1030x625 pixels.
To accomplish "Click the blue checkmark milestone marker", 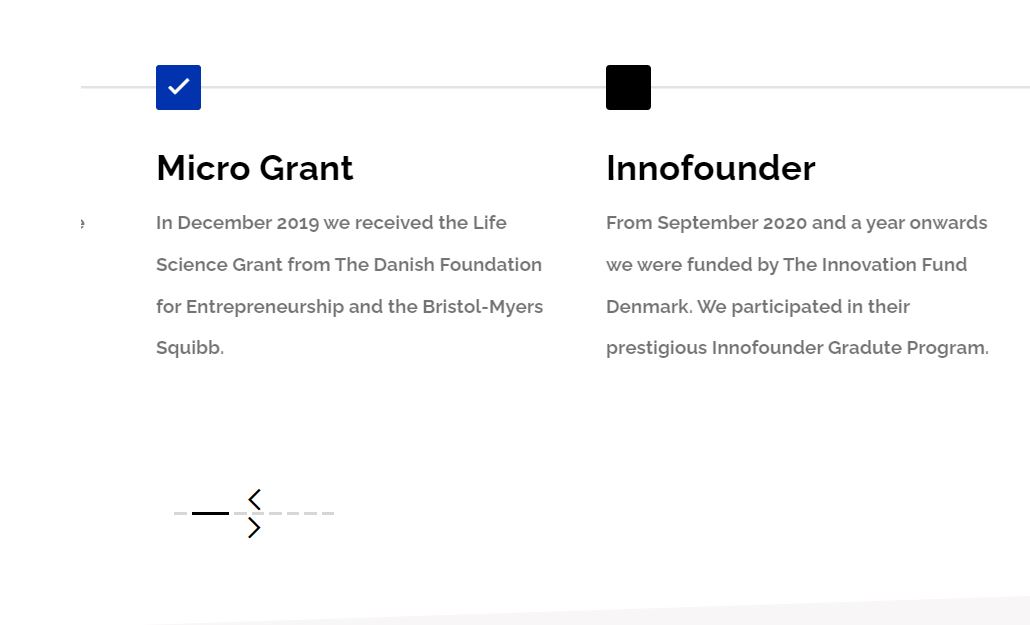I will [178, 87].
